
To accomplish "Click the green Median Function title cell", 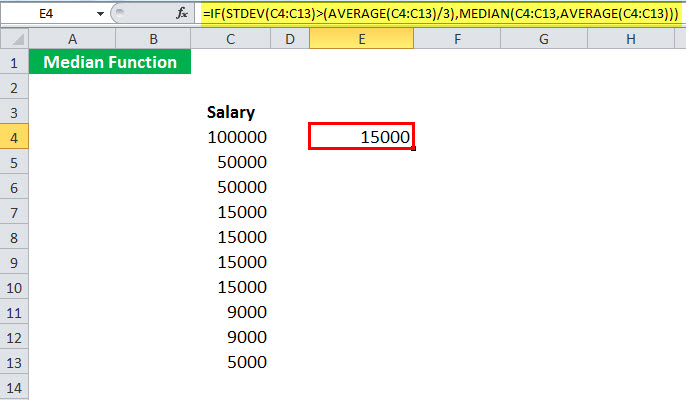I will point(110,62).
